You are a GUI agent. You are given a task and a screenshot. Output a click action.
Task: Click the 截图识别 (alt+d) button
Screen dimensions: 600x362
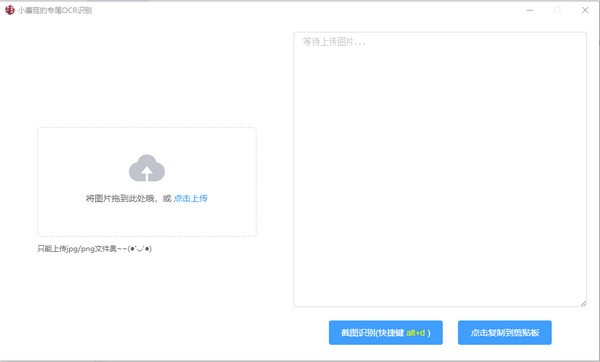386,333
